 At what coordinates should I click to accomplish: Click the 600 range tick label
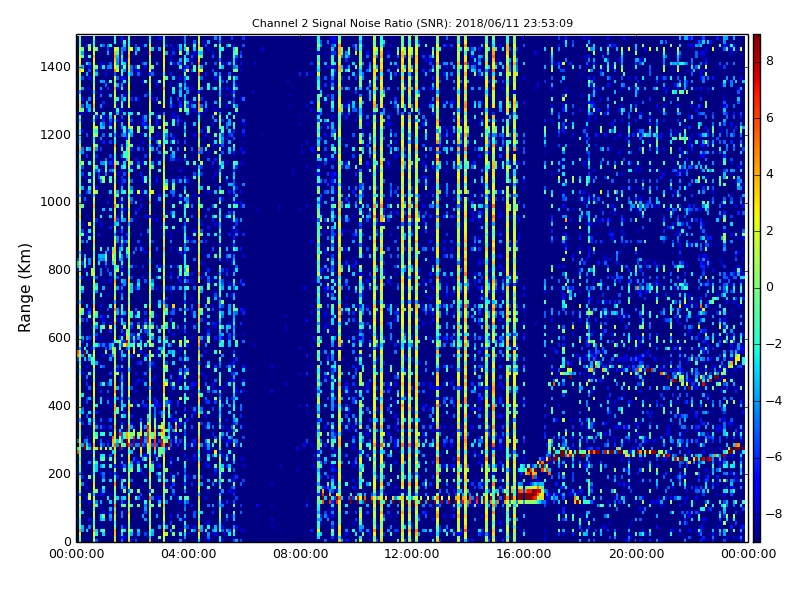pyautogui.click(x=59, y=338)
